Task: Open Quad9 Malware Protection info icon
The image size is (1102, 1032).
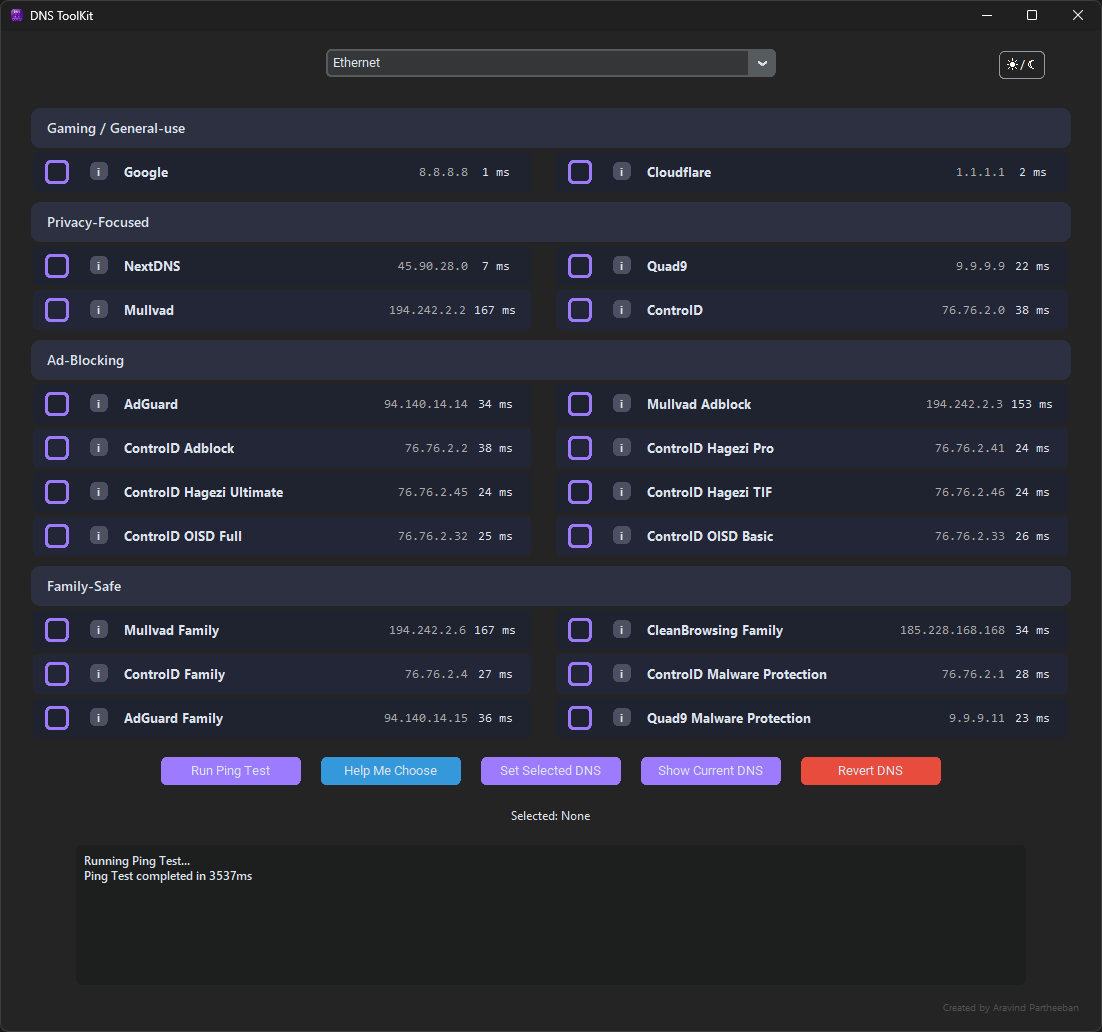Action: click(x=621, y=718)
